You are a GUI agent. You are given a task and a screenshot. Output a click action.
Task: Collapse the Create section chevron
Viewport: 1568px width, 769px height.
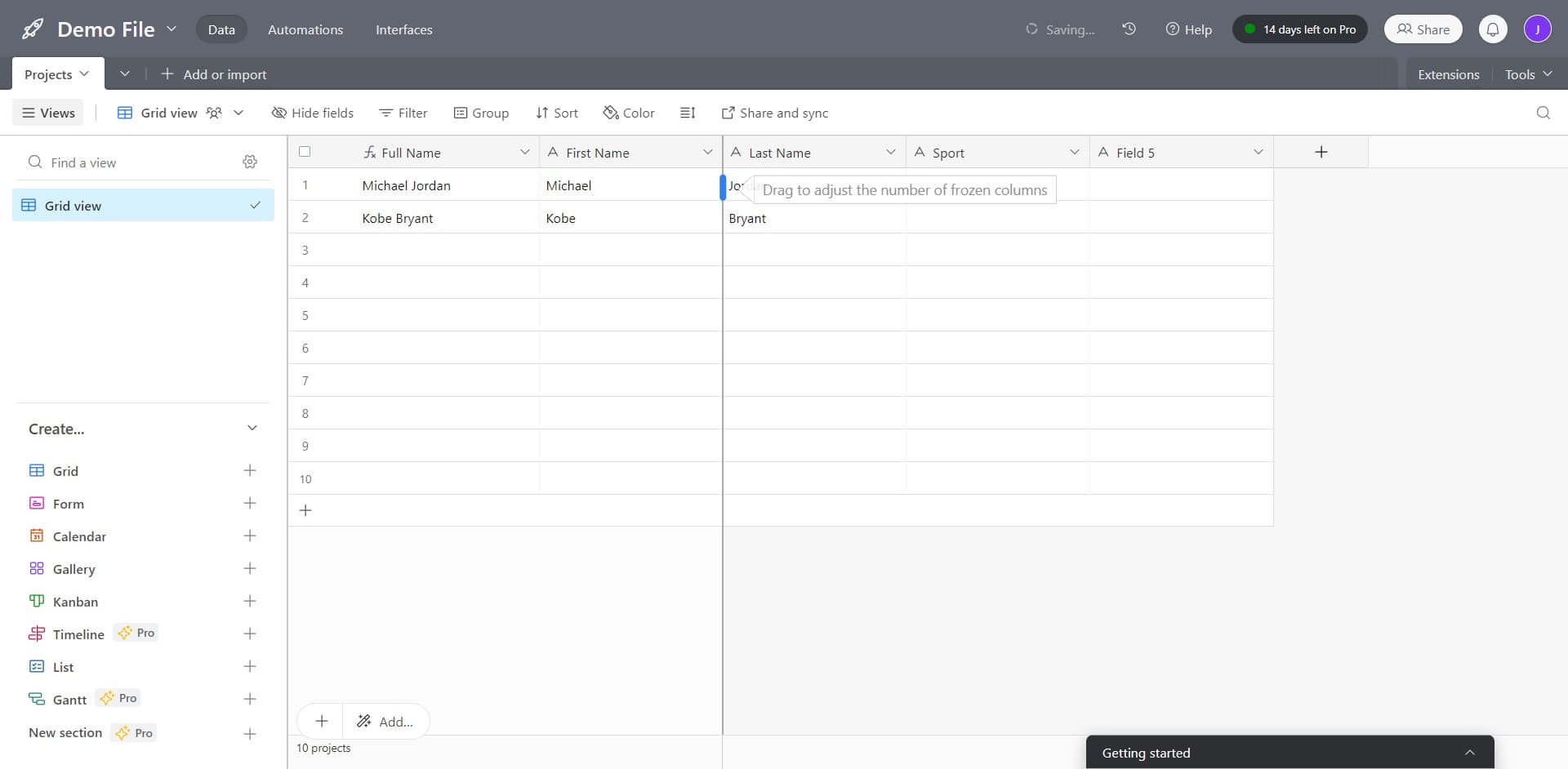click(252, 429)
